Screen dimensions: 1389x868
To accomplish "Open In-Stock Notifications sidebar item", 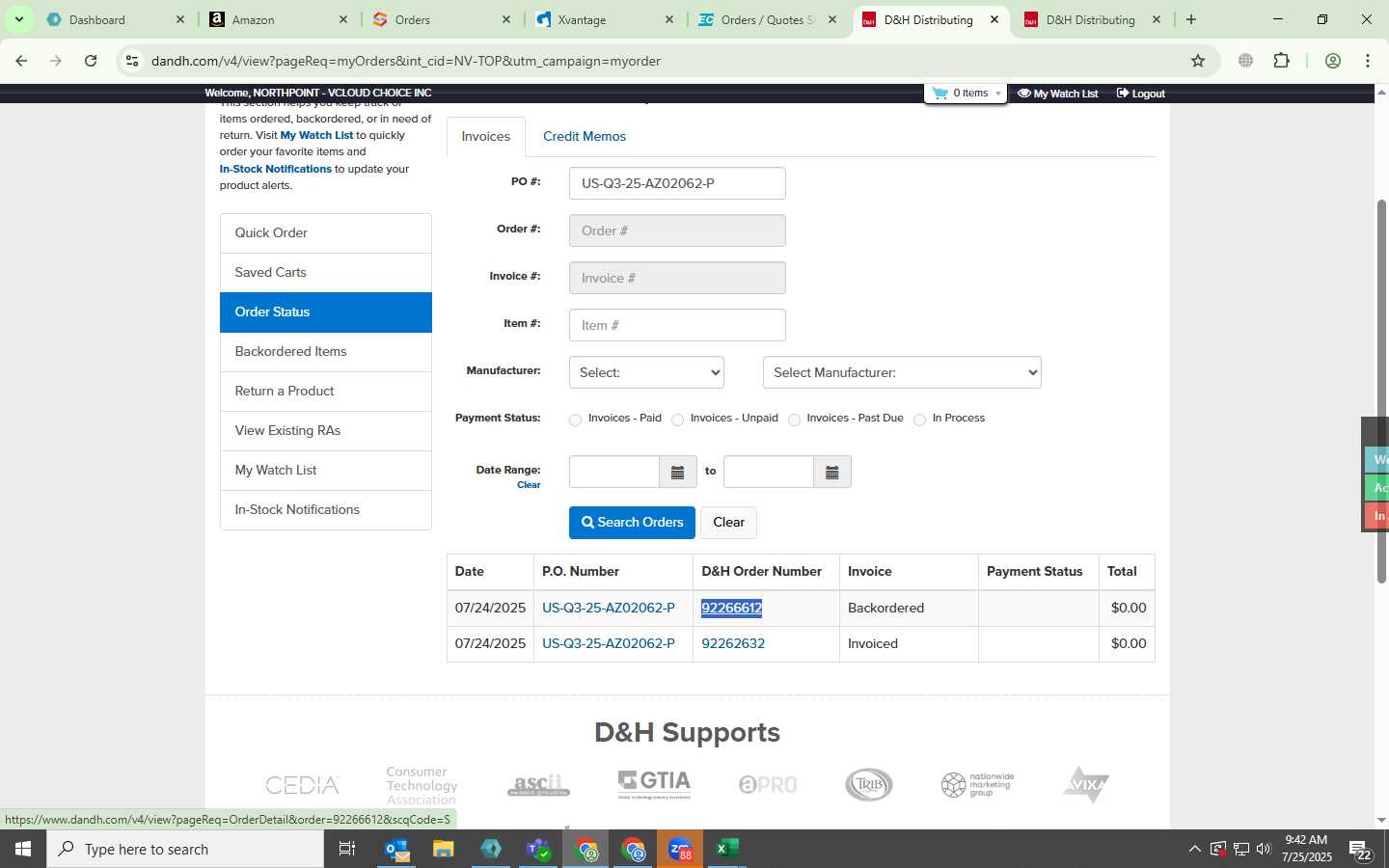I will [x=326, y=510].
